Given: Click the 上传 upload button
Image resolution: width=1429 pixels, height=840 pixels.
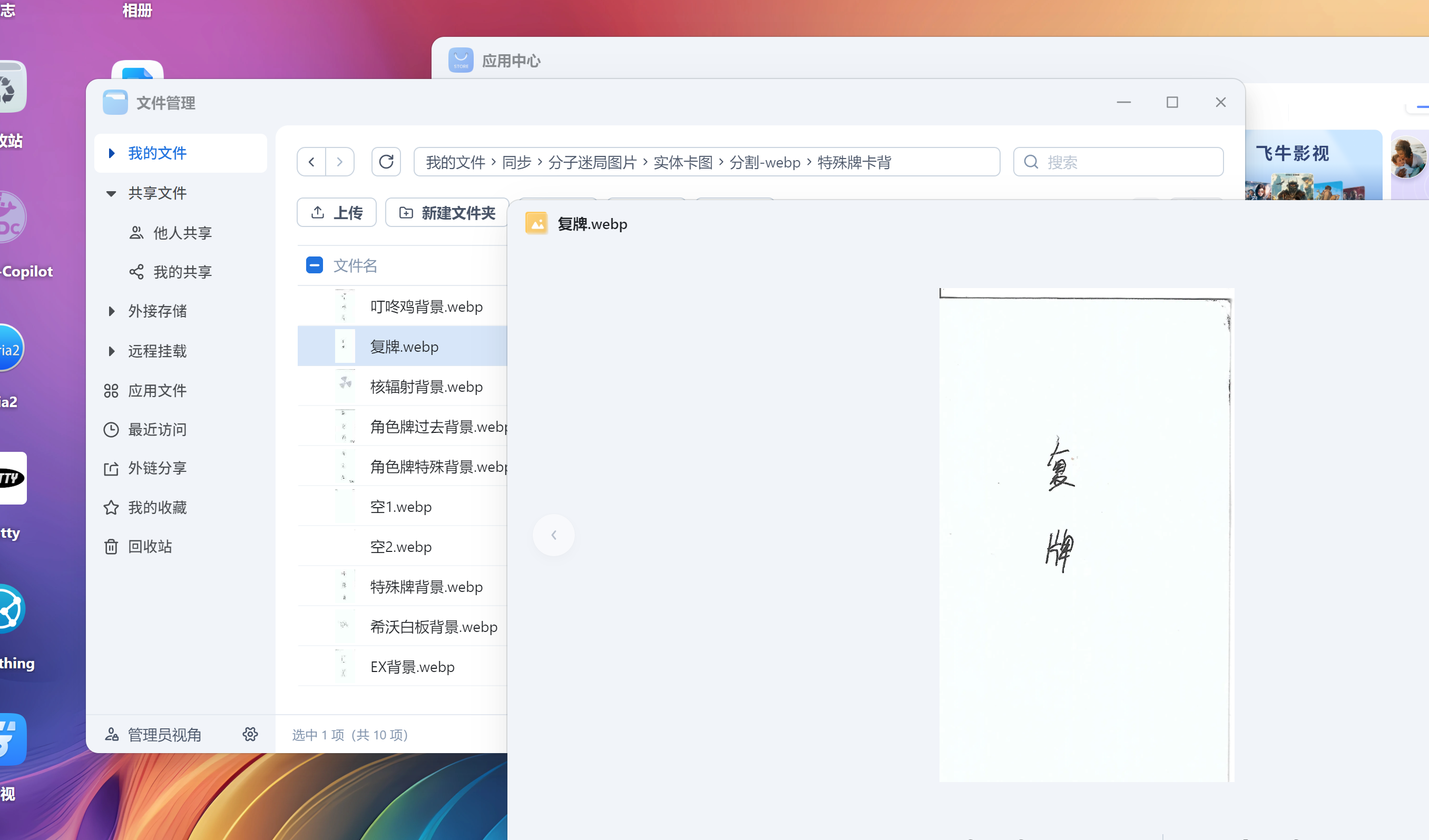Looking at the screenshot, I should [337, 213].
